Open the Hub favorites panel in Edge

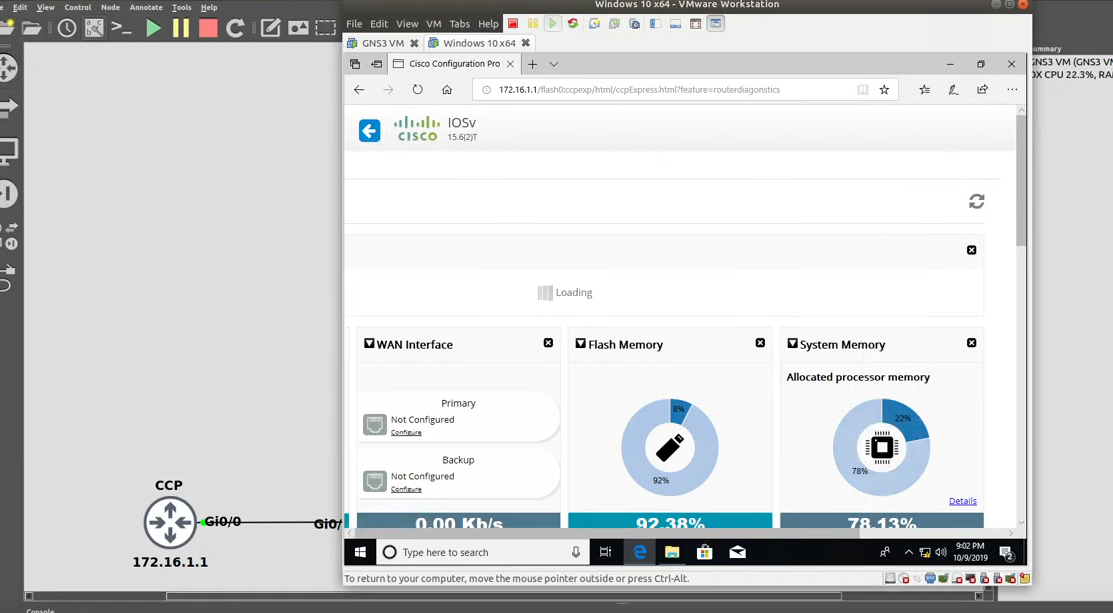click(x=924, y=89)
